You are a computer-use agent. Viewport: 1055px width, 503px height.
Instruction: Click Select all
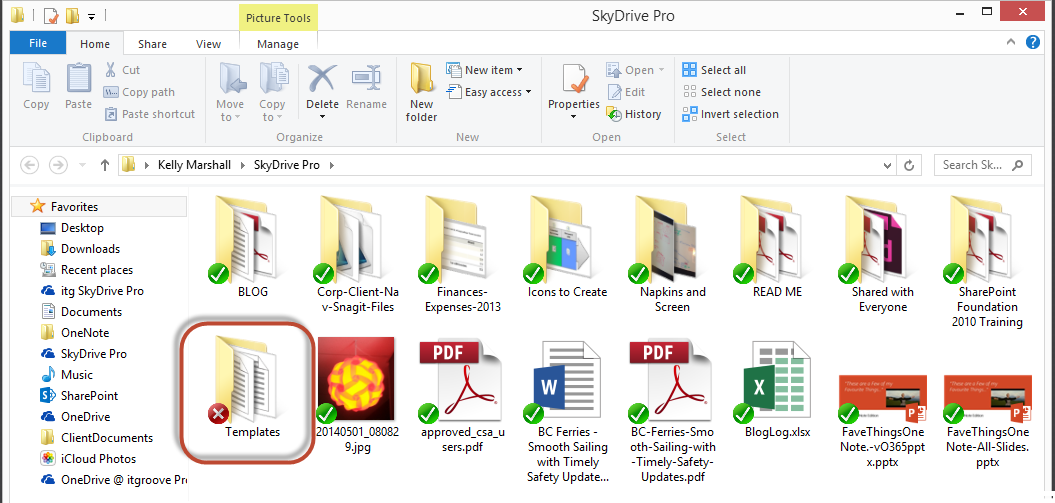[714, 70]
